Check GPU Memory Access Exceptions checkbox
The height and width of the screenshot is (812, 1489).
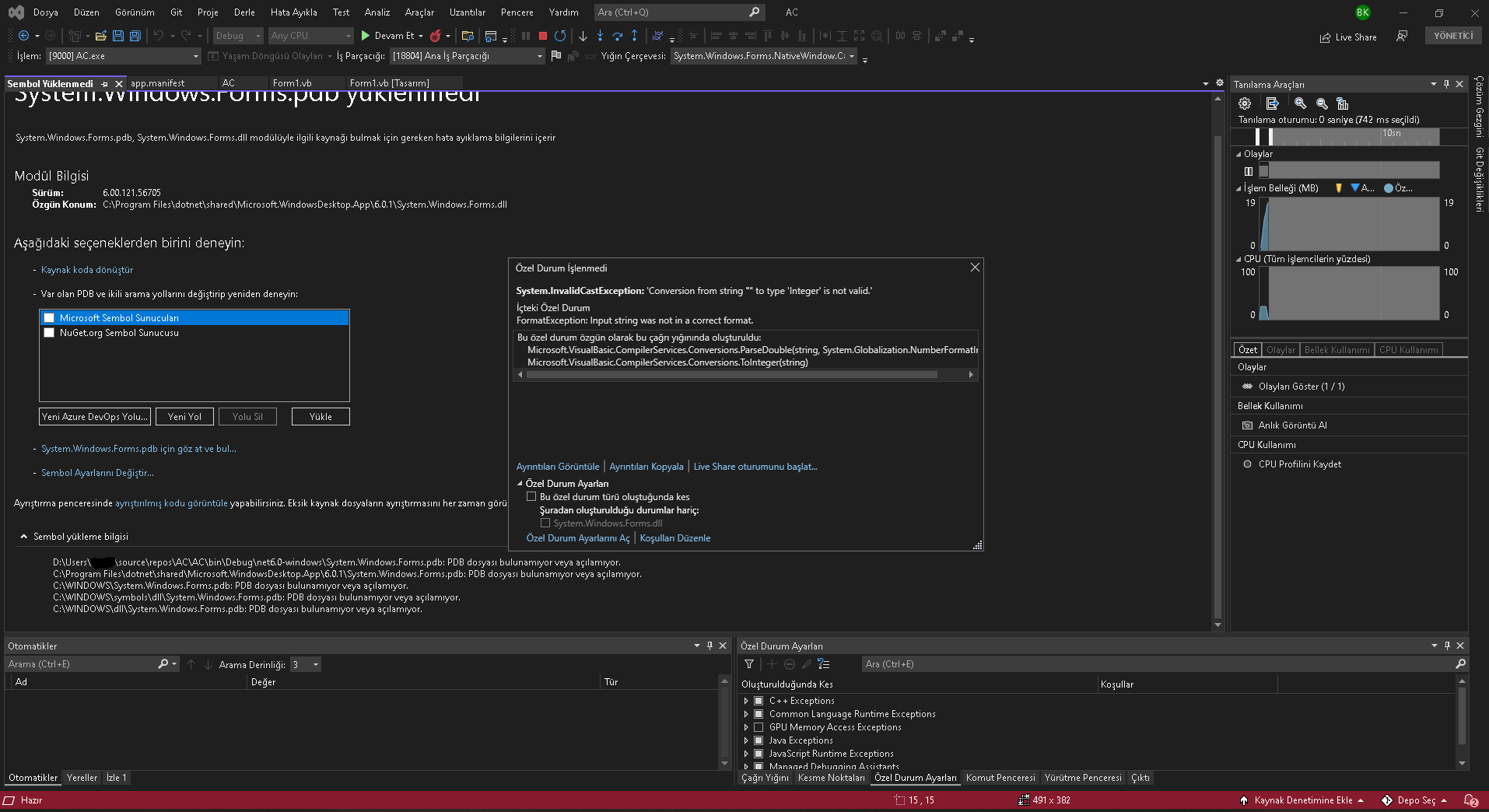[x=759, y=727]
